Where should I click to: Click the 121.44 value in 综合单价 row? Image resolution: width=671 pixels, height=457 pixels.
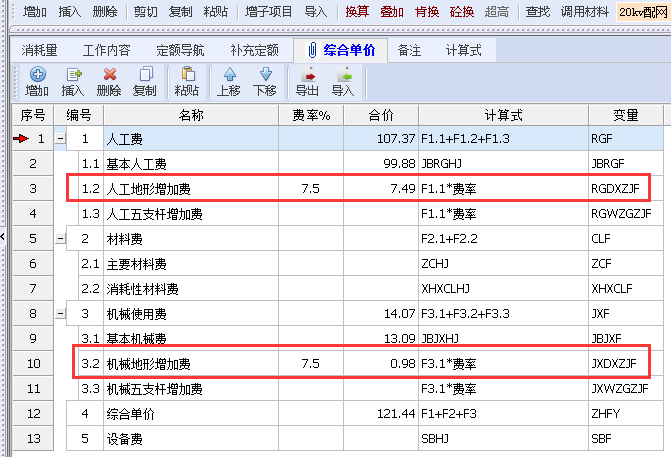pyautogui.click(x=396, y=414)
